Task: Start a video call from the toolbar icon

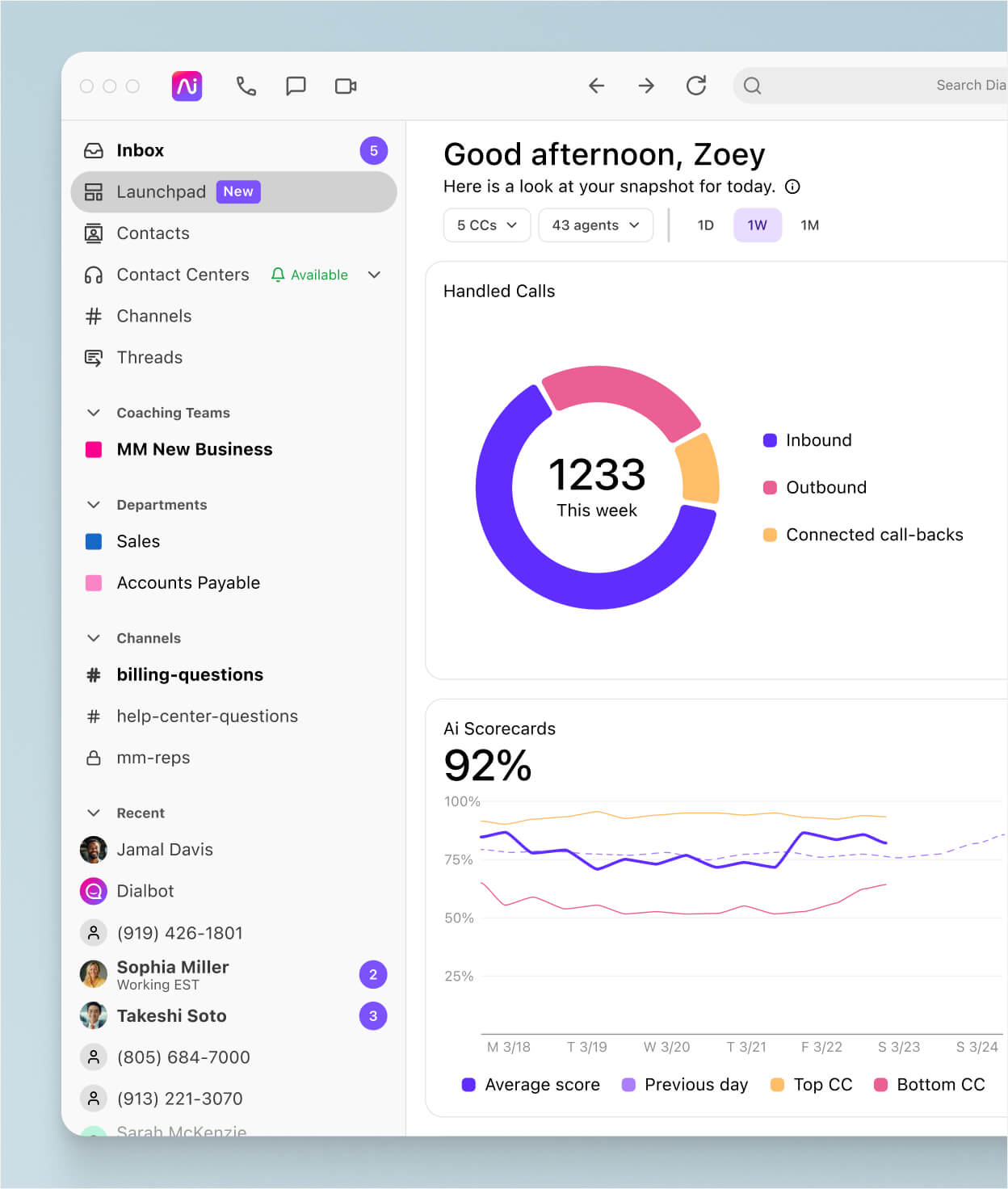Action: (x=346, y=86)
